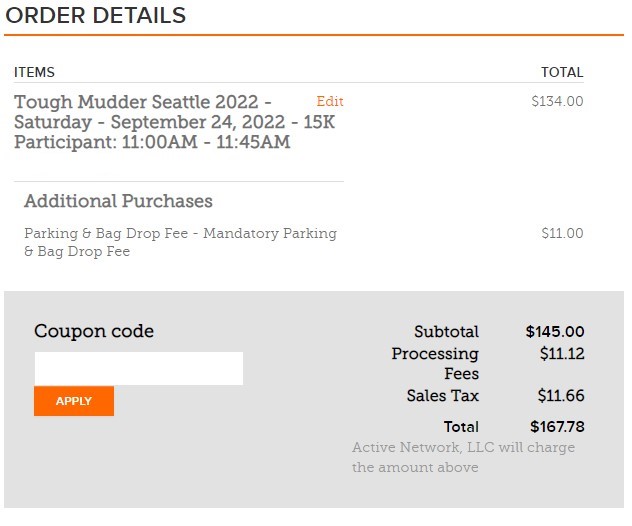Click the $134.00 item price
632x526 pixels.
(x=557, y=102)
